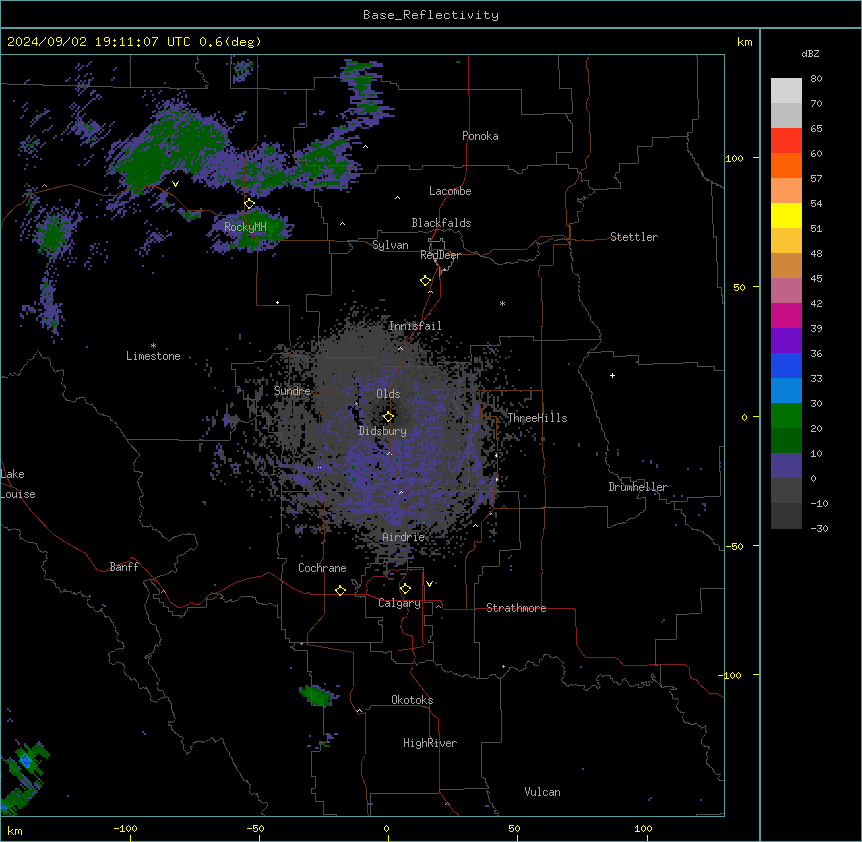Screen dimensions: 862x842
Task: Click the Stettler town label
Action: pyautogui.click(x=633, y=237)
